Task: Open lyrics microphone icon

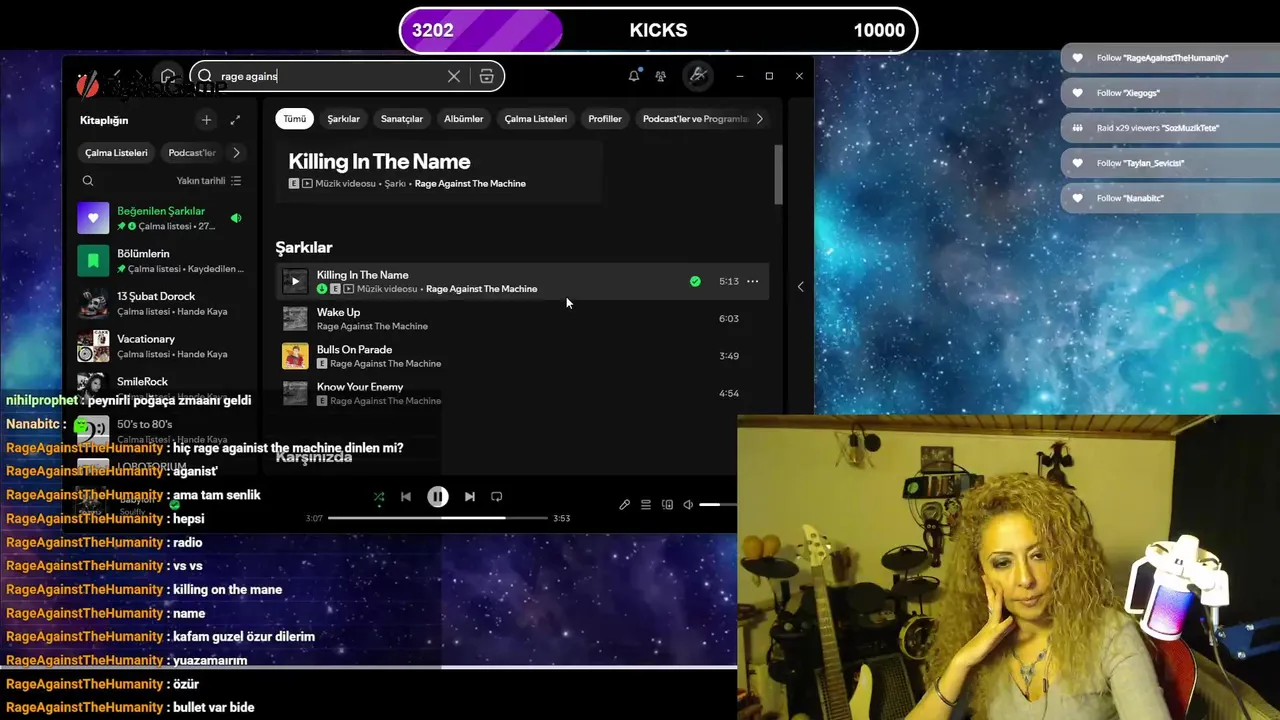Action: point(625,505)
